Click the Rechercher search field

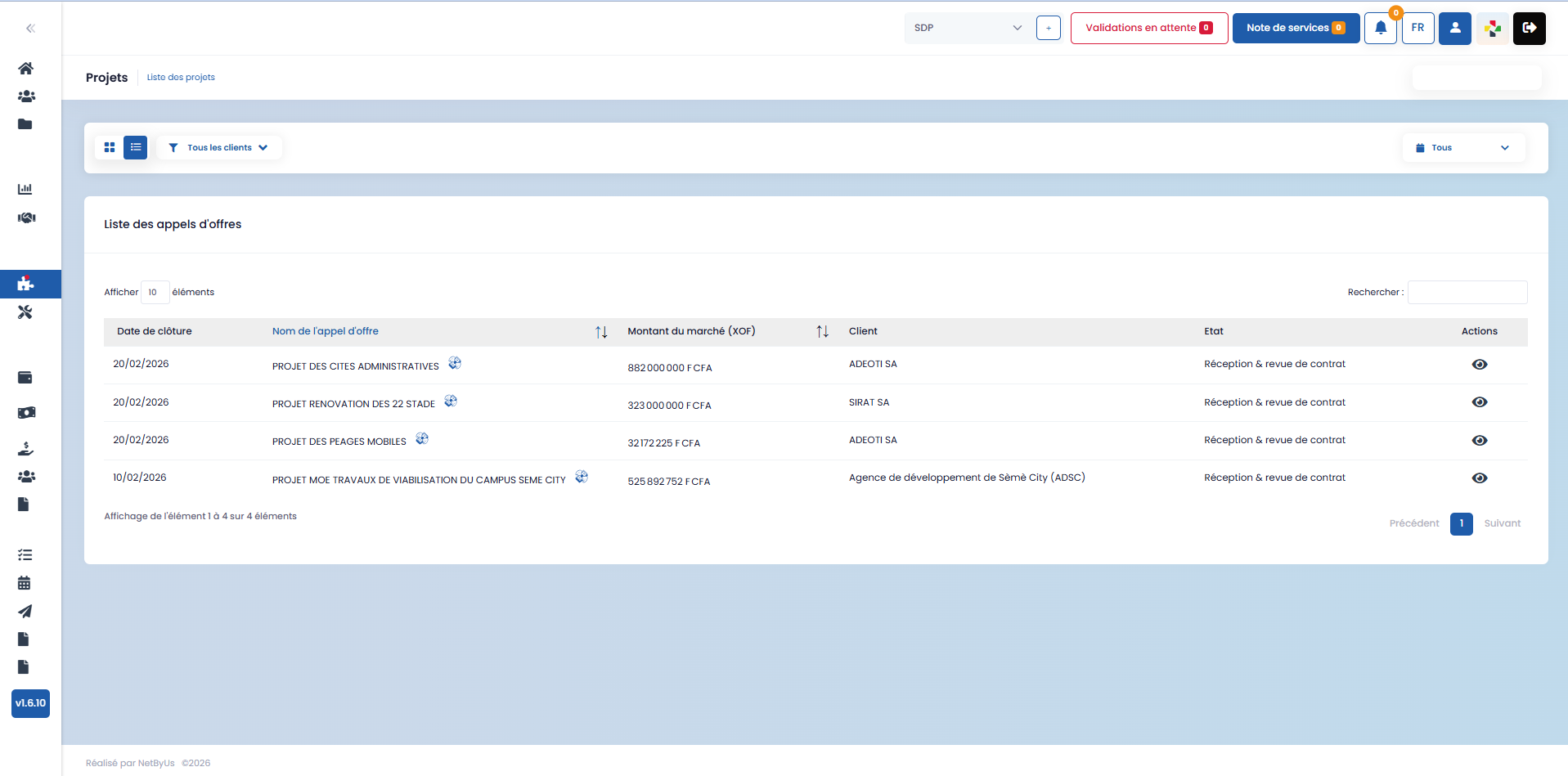[1467, 293]
